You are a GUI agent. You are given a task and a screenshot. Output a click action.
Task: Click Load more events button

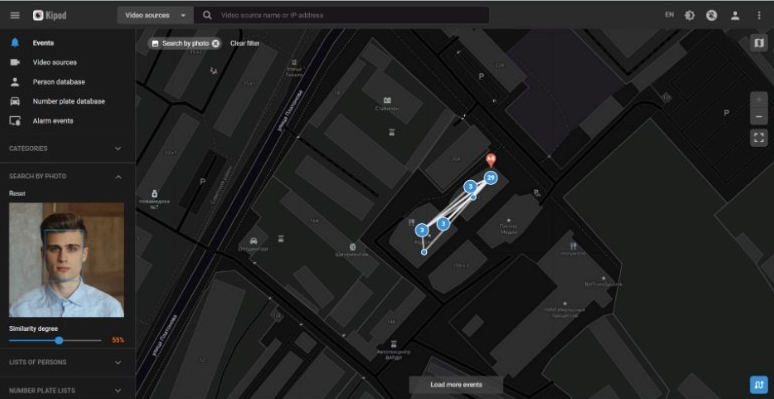point(456,385)
